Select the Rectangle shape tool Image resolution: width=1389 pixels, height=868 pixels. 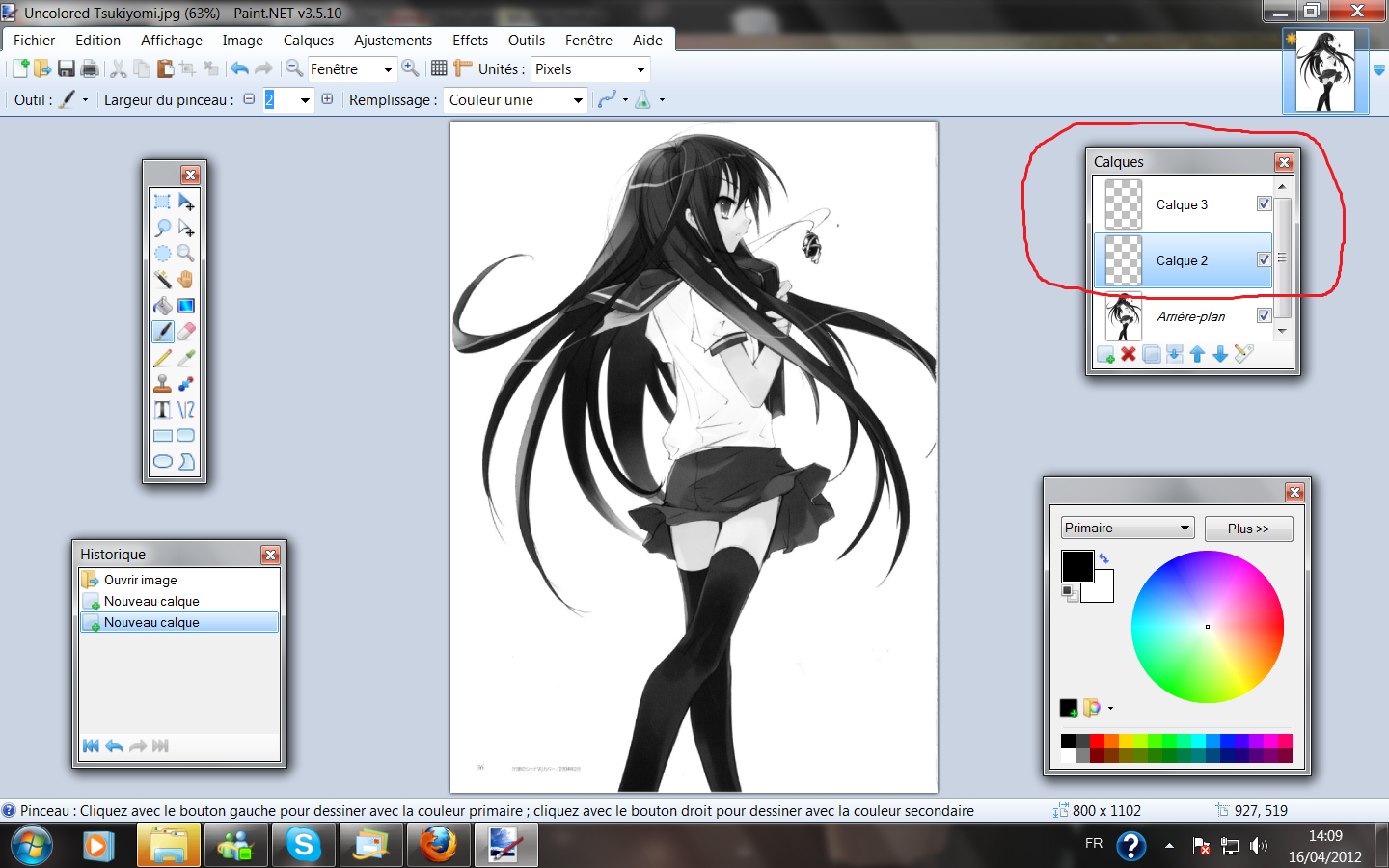coord(162,436)
